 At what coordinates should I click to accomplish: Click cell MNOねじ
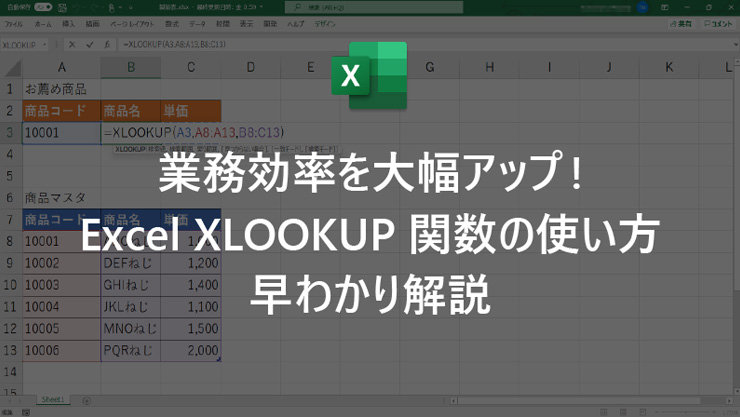(131, 328)
